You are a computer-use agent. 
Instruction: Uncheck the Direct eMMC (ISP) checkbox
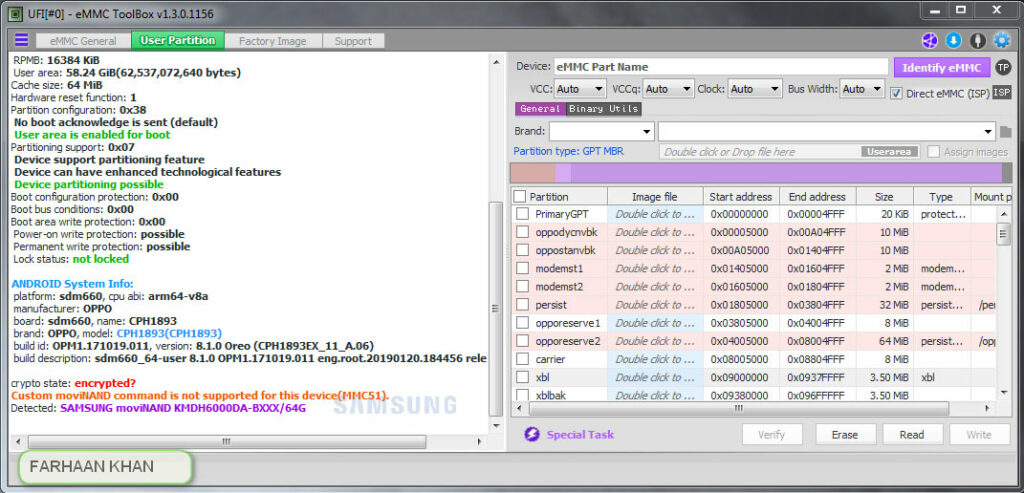pyautogui.click(x=897, y=93)
